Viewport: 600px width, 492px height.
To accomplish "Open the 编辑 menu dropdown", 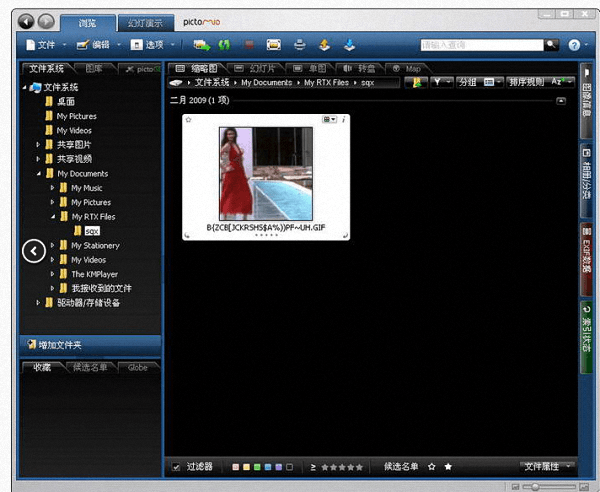I will pyautogui.click(x=99, y=45).
